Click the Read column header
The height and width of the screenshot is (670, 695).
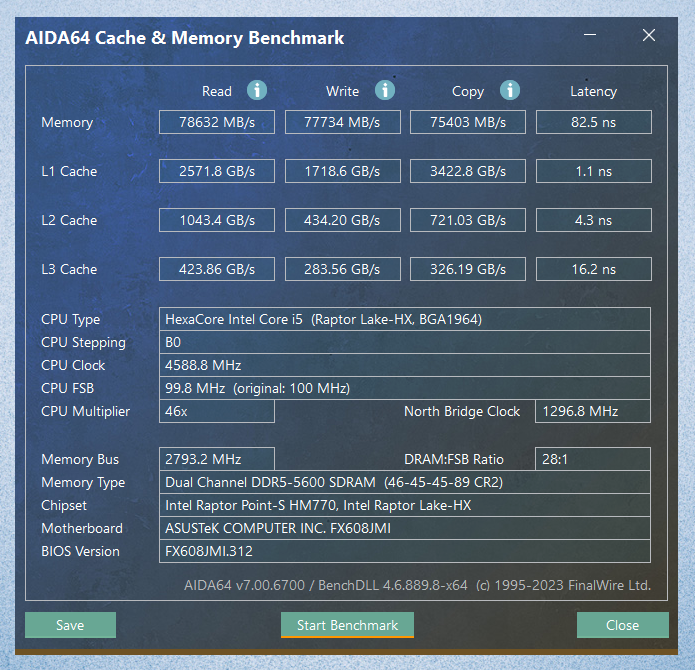(x=217, y=91)
